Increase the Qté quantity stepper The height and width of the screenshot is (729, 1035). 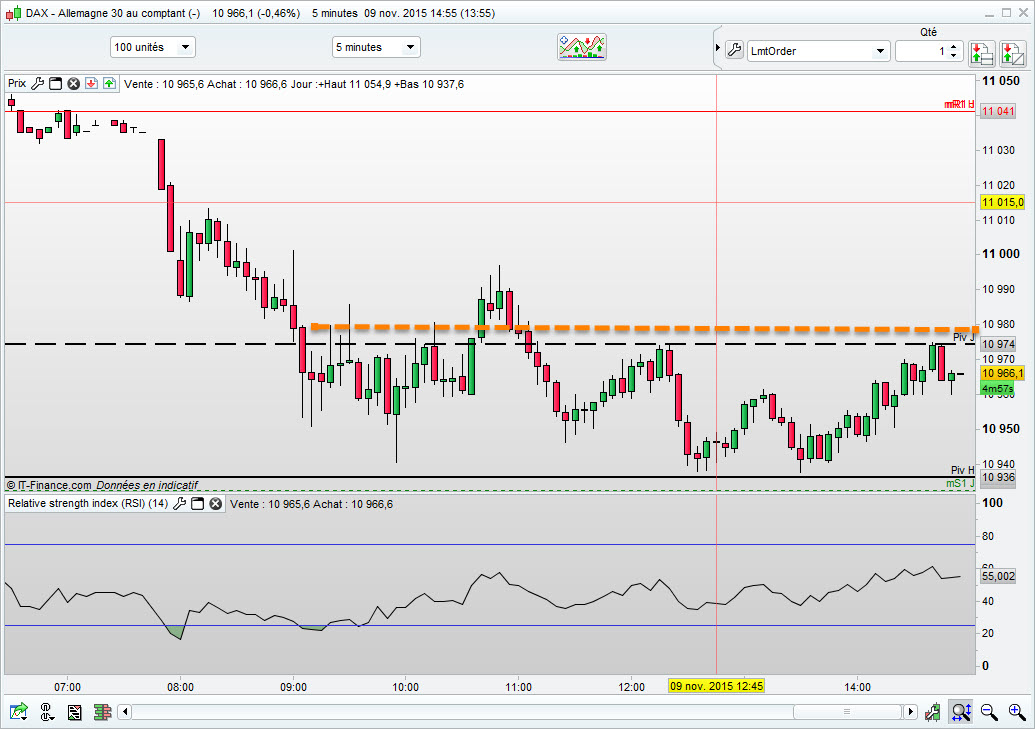coord(953,47)
